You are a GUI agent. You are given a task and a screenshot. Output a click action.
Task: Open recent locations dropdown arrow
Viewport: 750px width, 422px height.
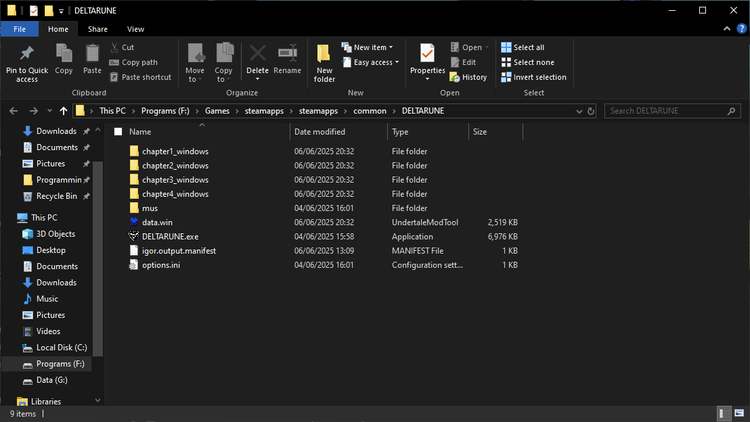(x=49, y=111)
